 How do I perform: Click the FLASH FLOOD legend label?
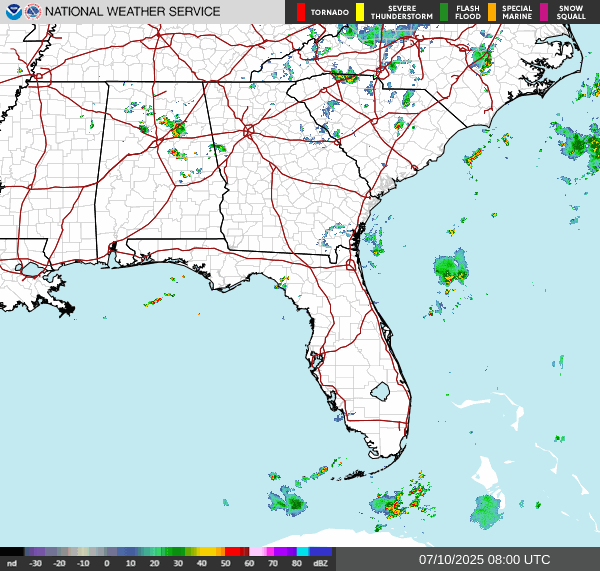(x=468, y=12)
